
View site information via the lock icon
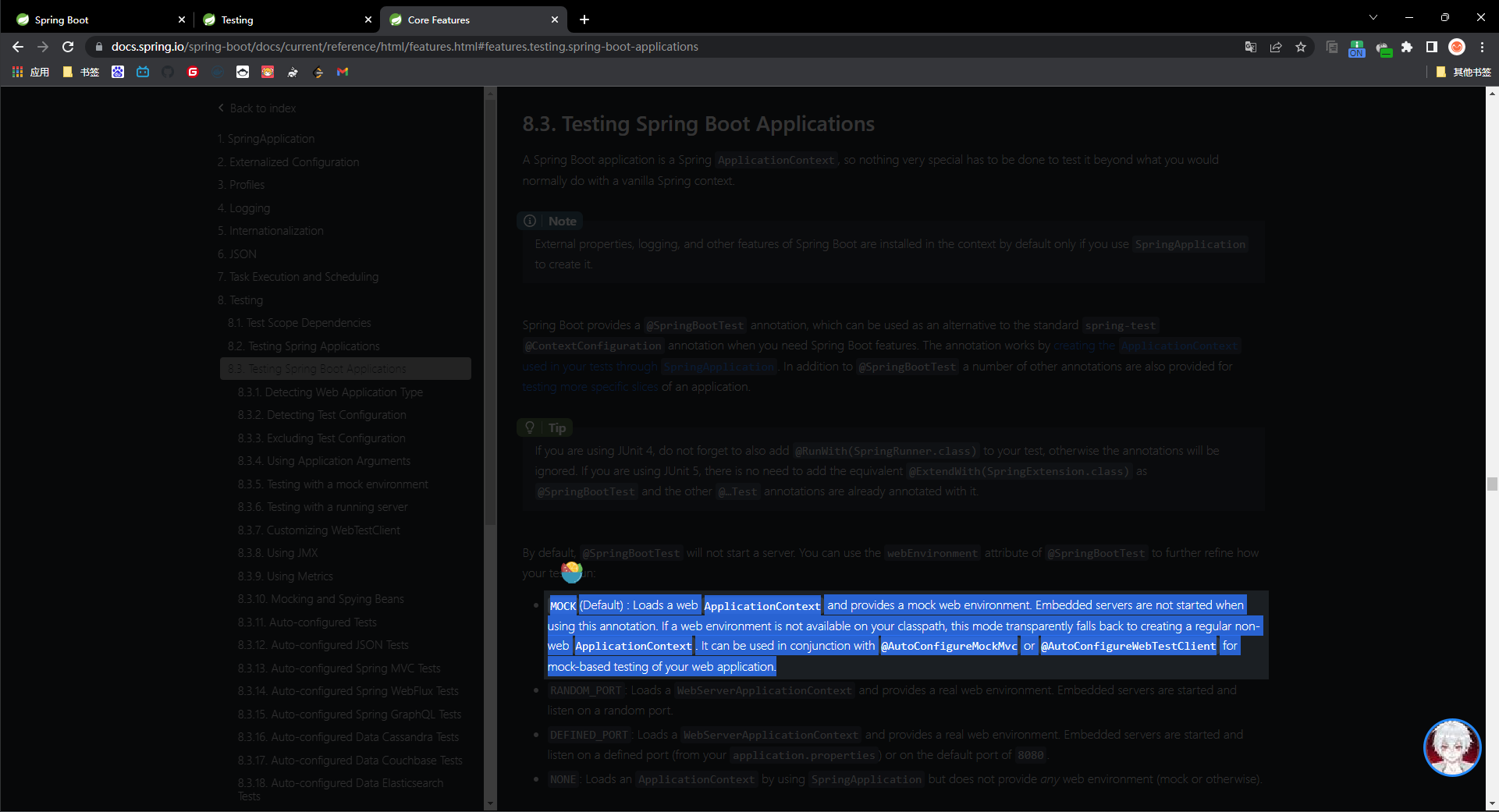98,47
